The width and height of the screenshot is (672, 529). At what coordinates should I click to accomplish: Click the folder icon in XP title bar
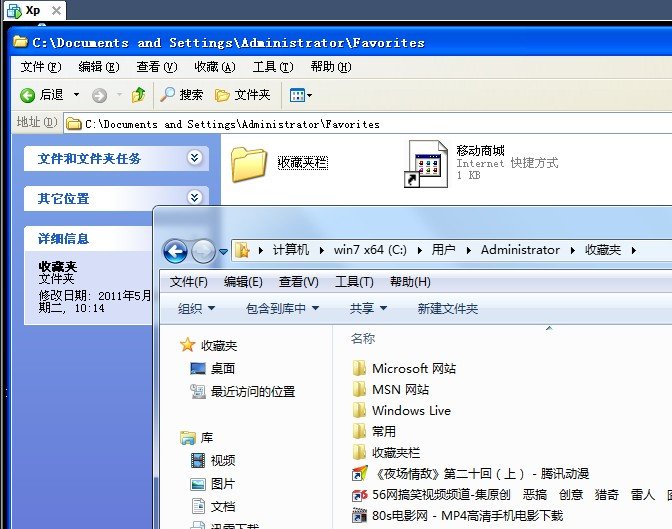pyautogui.click(x=20, y=42)
